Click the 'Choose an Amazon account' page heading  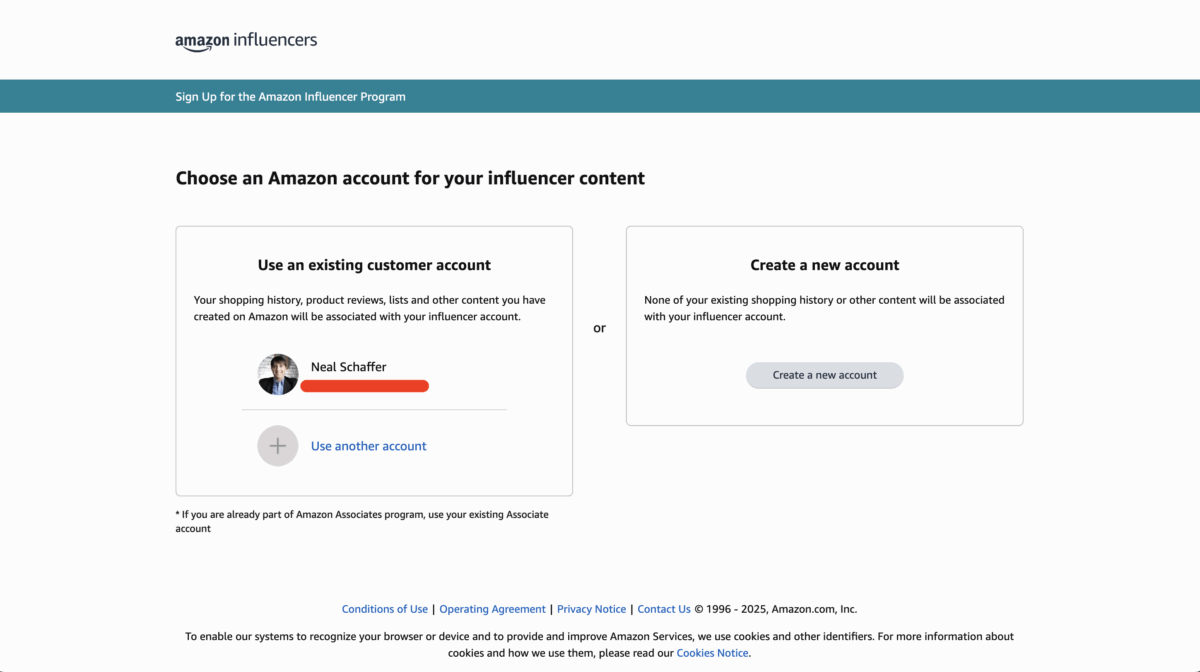coord(410,178)
